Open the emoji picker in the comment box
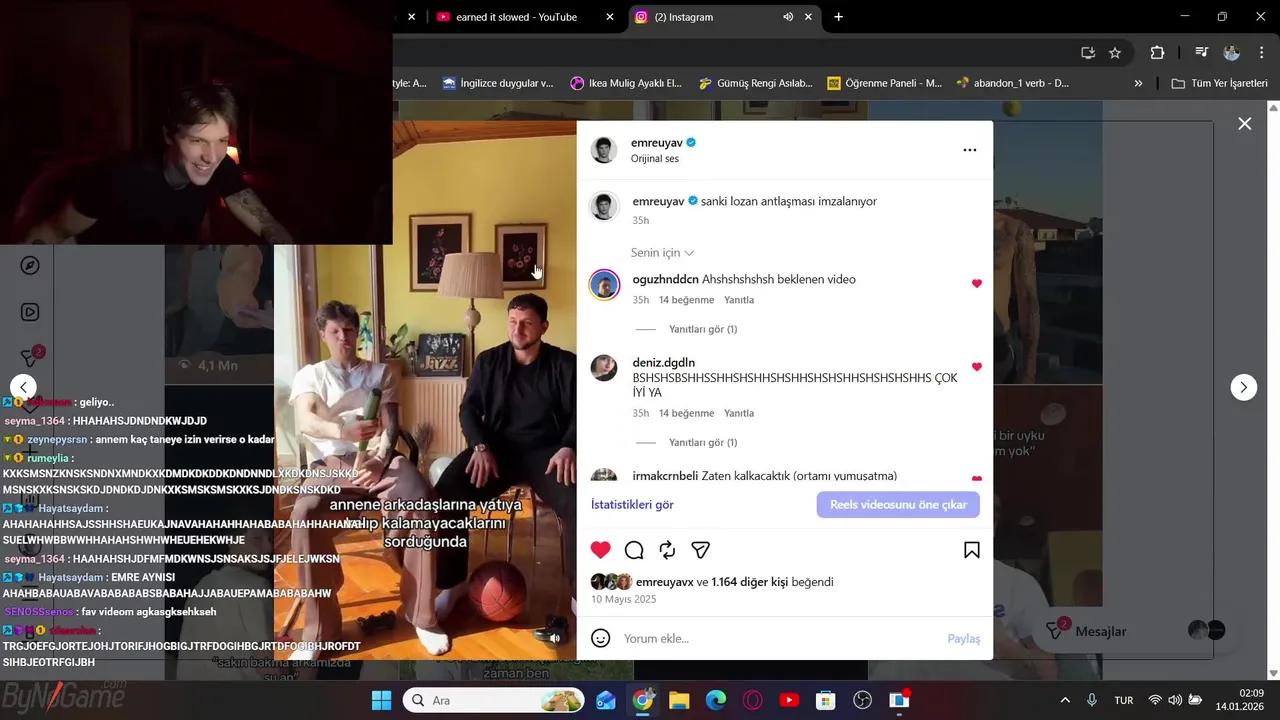This screenshot has width=1280, height=720. (x=600, y=638)
